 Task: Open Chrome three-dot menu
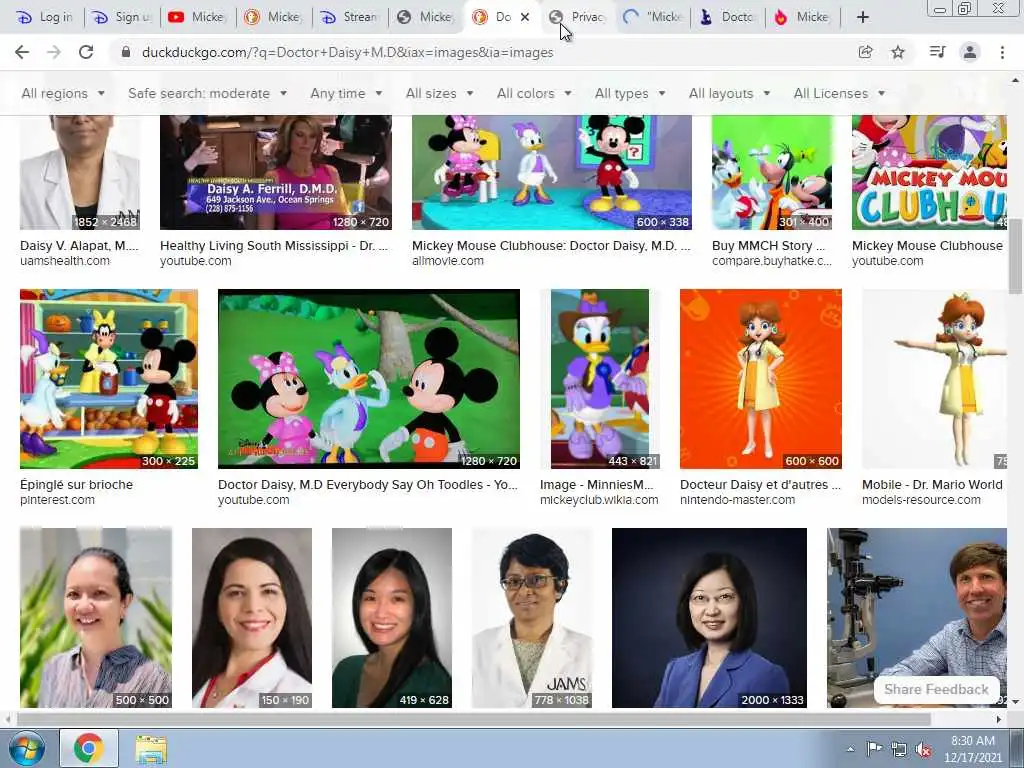tap(1002, 52)
